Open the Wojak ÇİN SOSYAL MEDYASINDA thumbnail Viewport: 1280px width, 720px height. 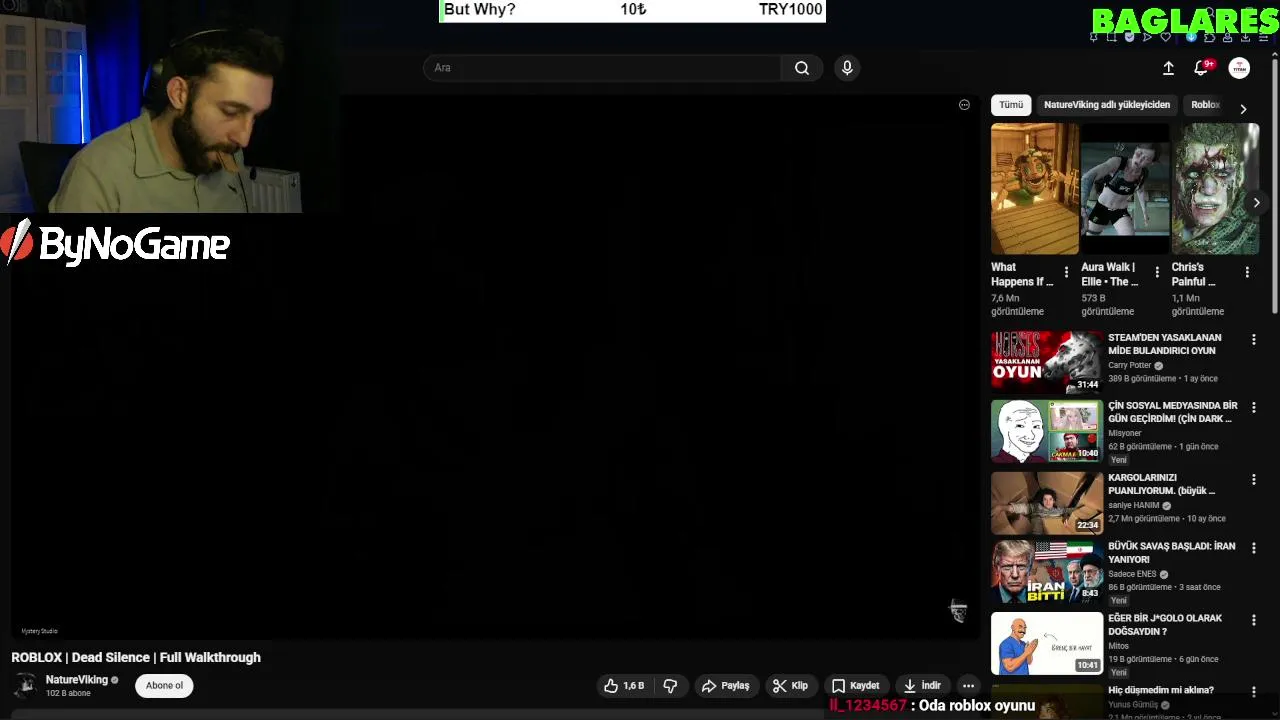tap(1047, 431)
